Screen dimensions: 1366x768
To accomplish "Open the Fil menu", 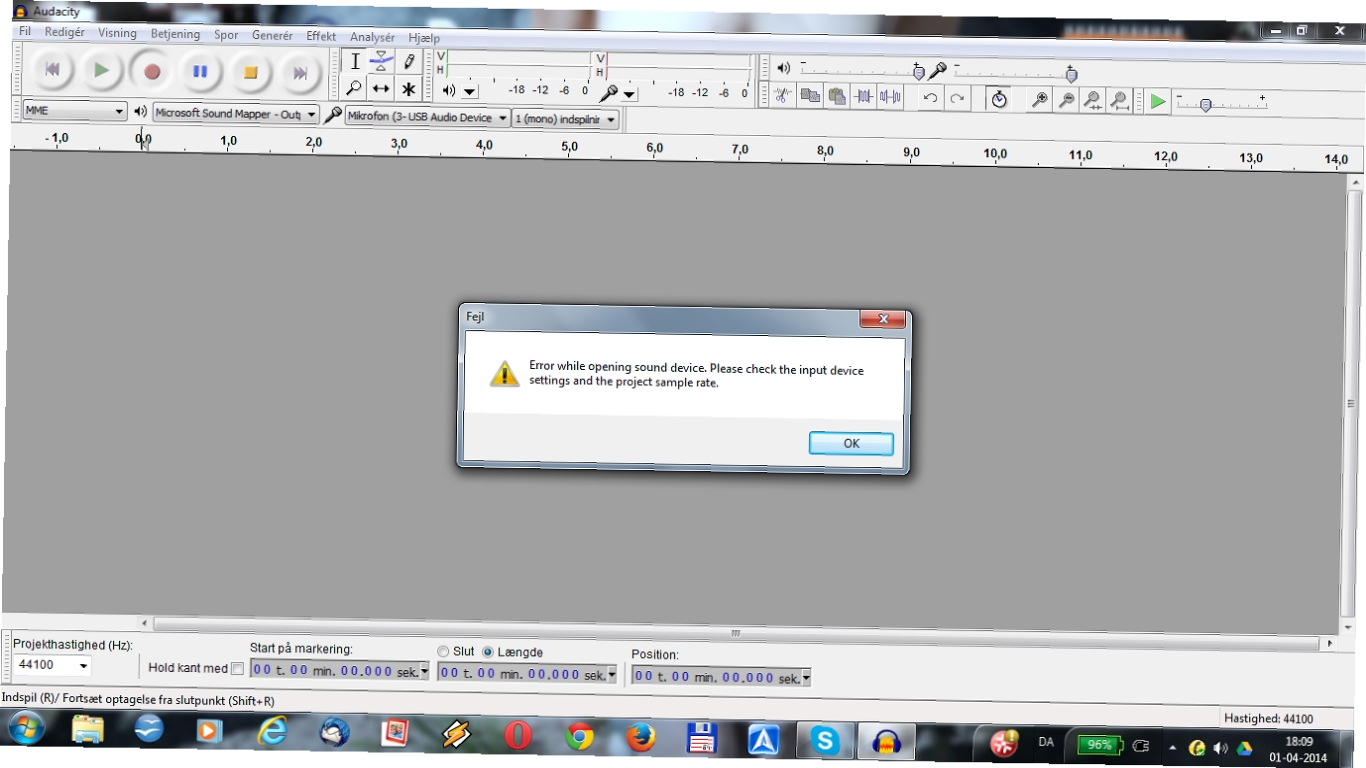I will pyautogui.click(x=25, y=31).
